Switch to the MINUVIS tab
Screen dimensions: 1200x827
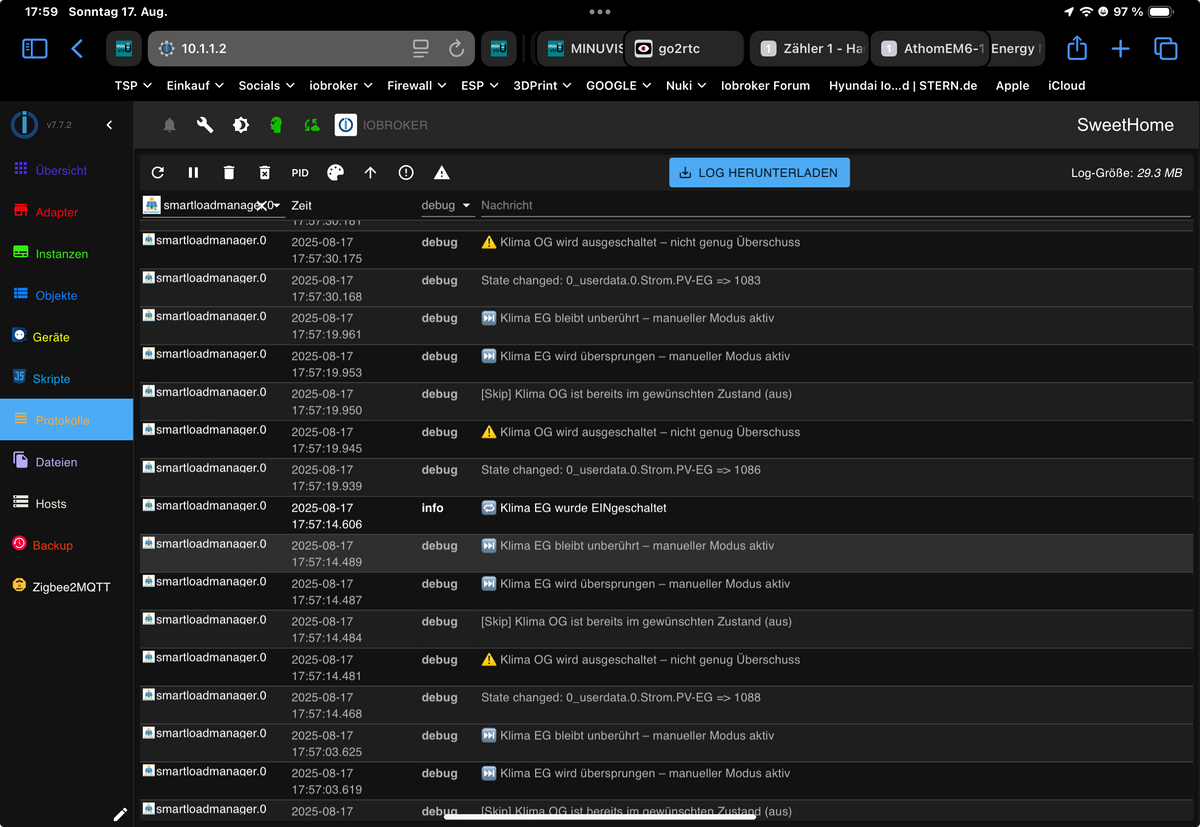click(580, 48)
